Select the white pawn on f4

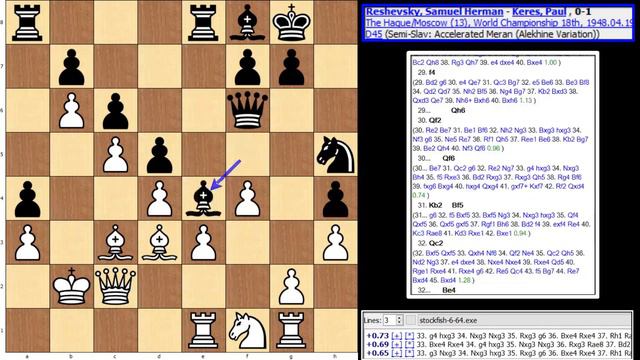pos(247,198)
